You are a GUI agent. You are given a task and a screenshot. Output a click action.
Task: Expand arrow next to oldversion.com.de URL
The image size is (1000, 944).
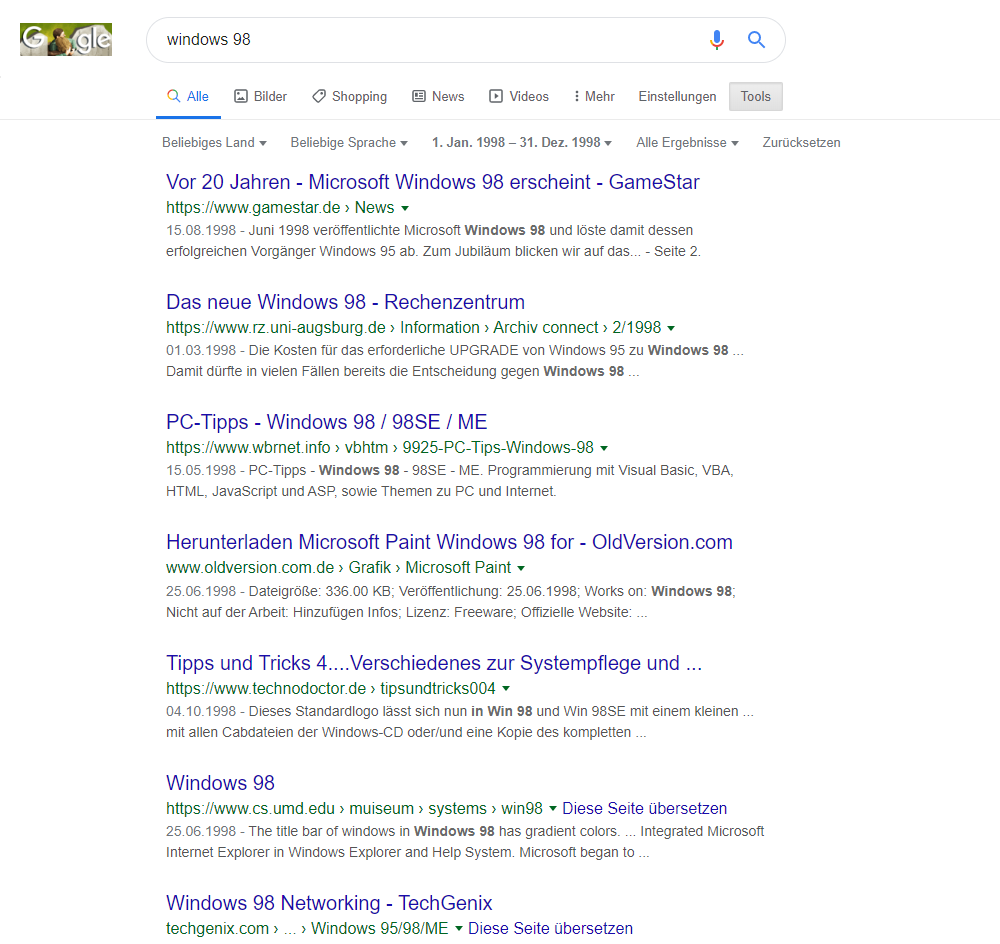coord(521,568)
